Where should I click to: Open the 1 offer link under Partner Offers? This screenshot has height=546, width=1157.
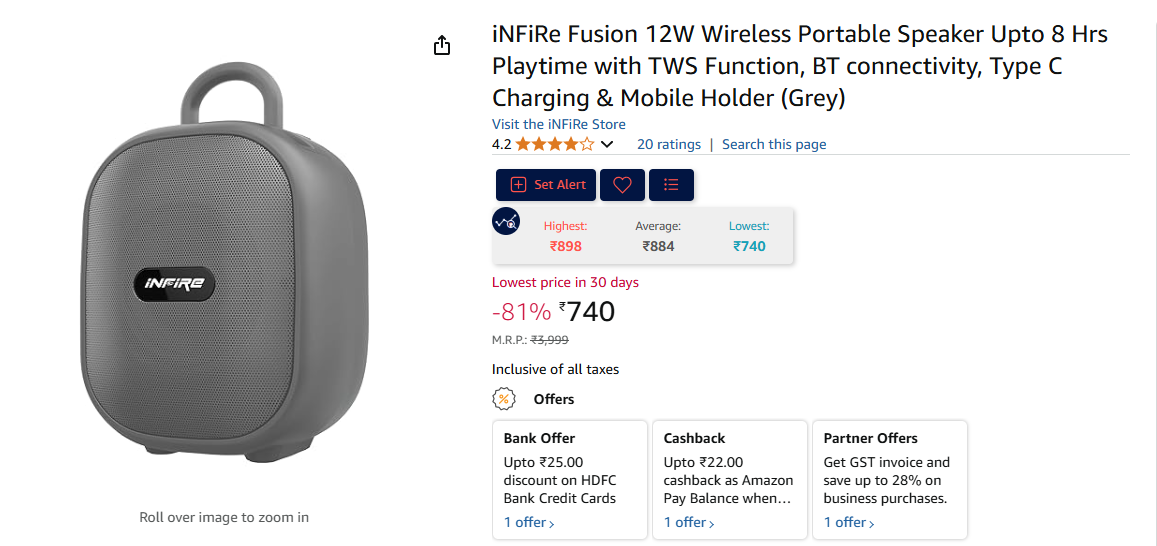848,522
